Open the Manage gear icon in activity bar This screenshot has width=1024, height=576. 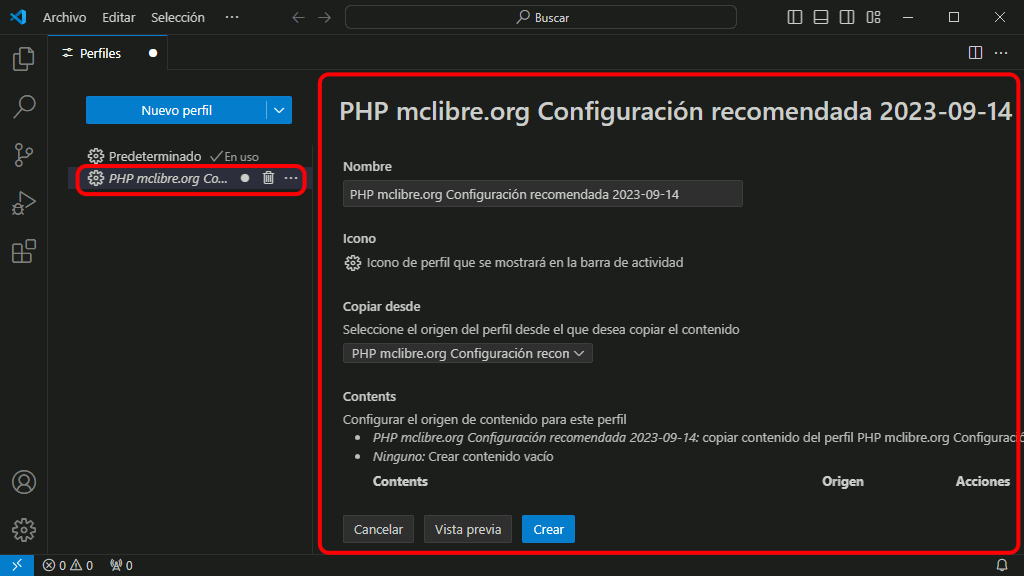pyautogui.click(x=24, y=530)
